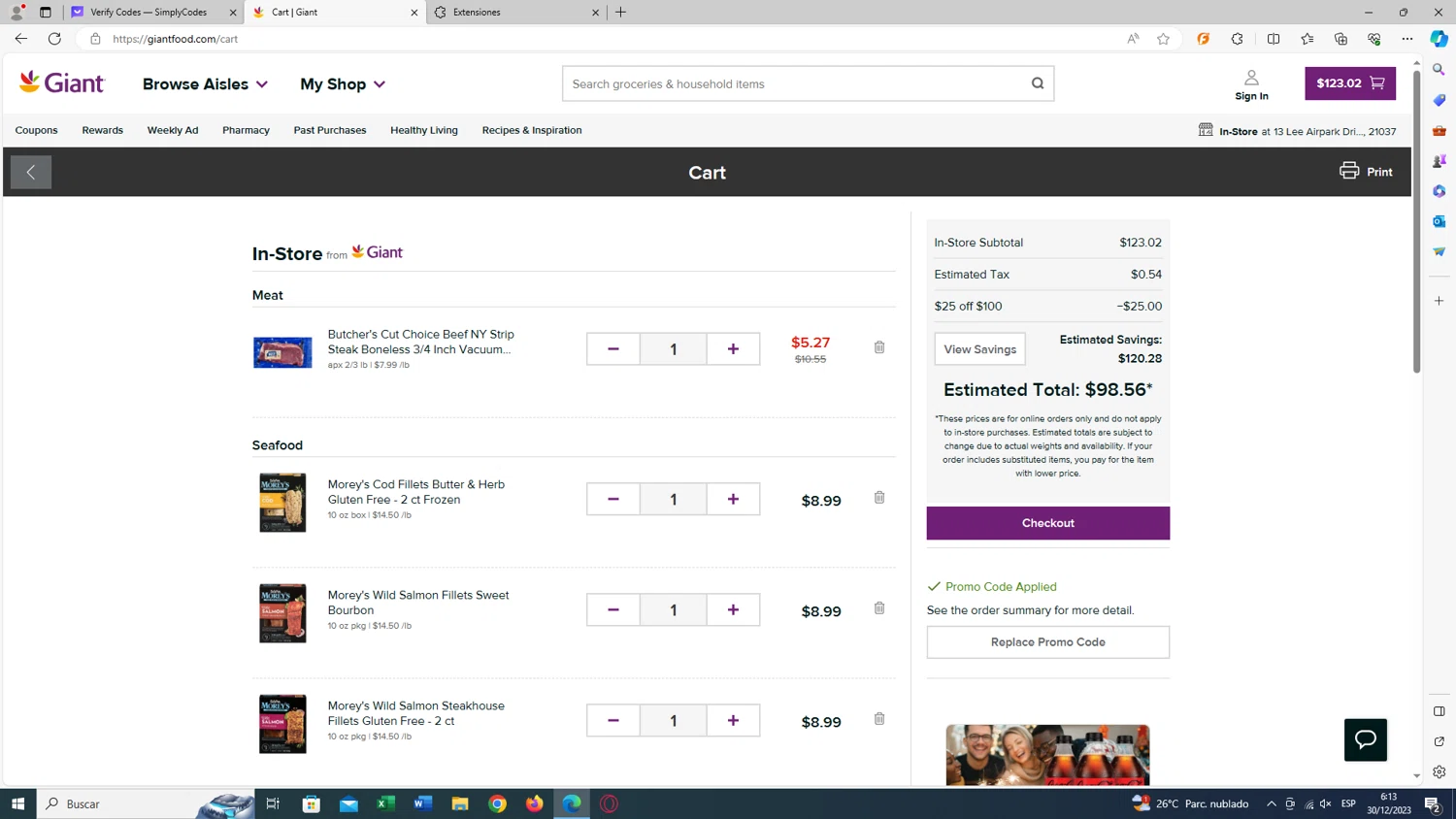Image resolution: width=1456 pixels, height=819 pixels.
Task: Delete Morey's Cod Fillets with trash icon
Action: (879, 498)
